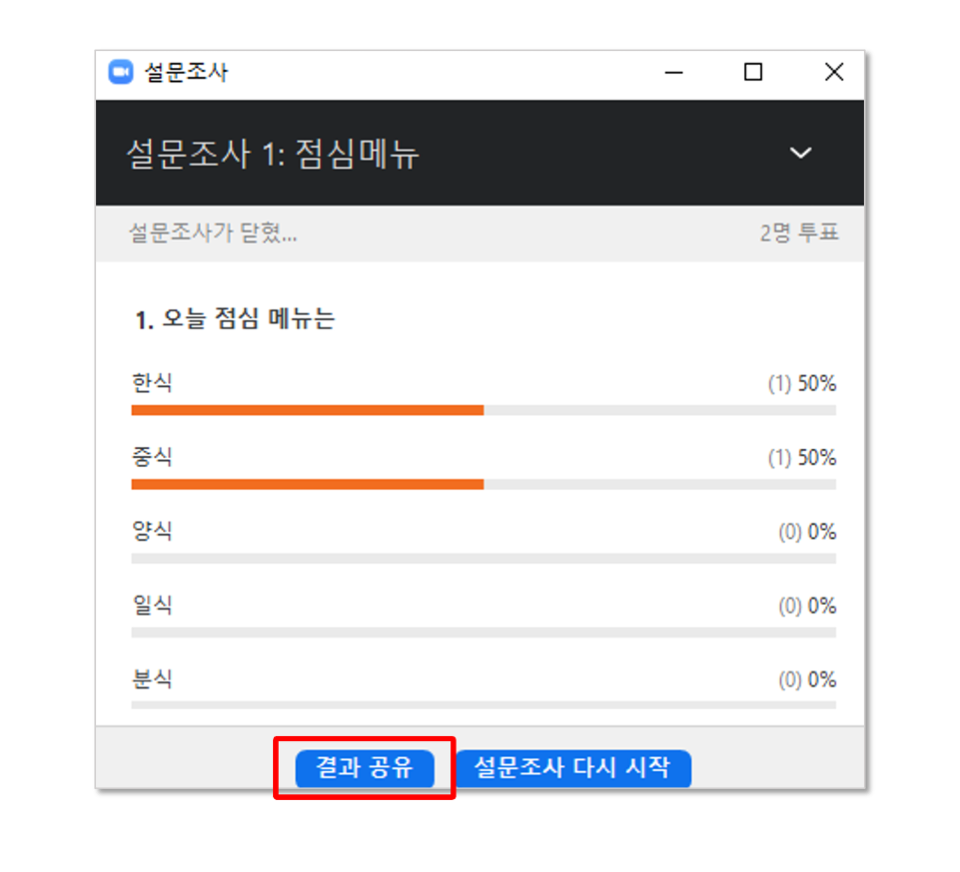Select the 중식 option label
Image resolution: width=960 pixels, height=872 pixels.
(x=152, y=457)
